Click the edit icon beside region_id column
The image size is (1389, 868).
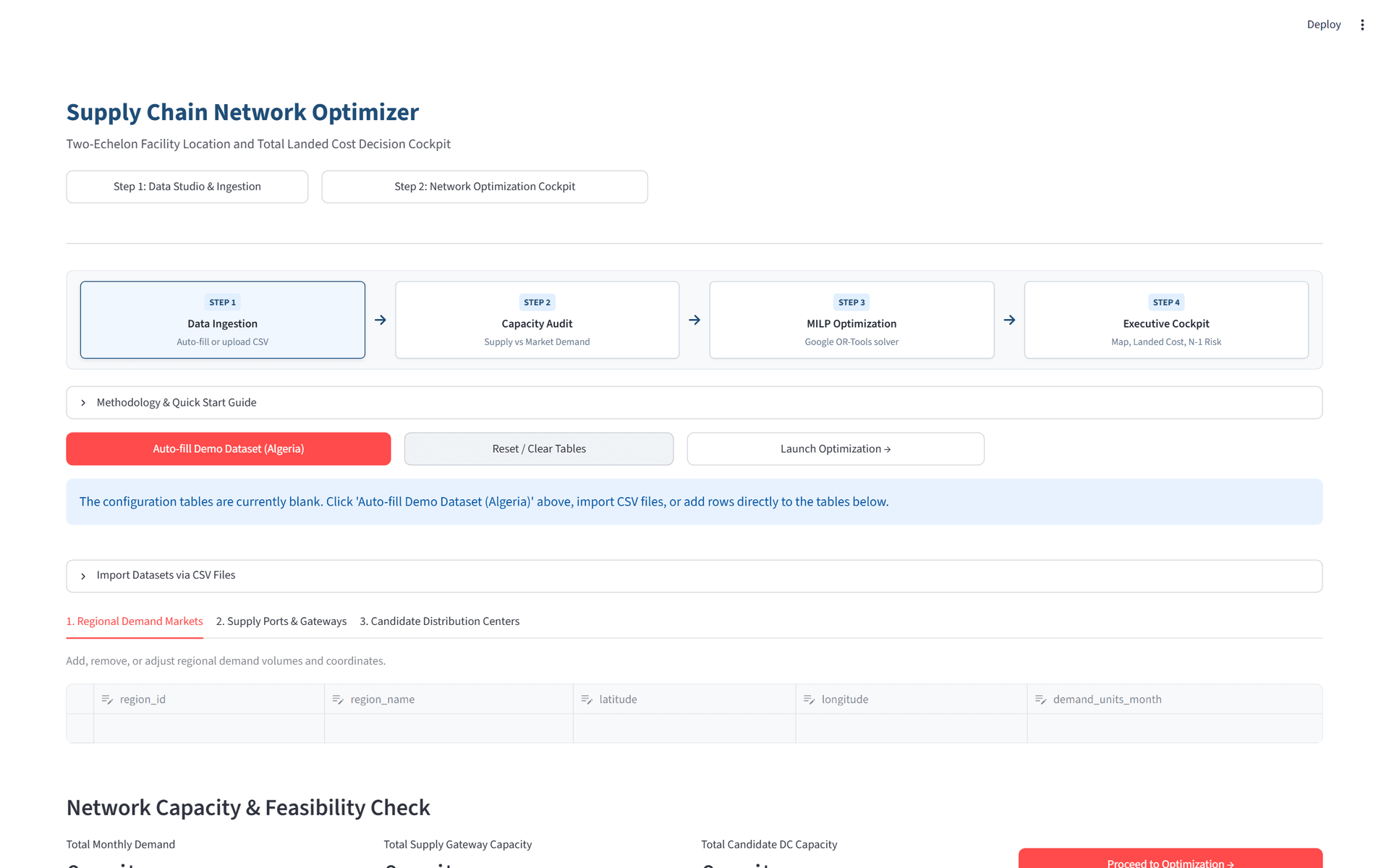pos(107,699)
